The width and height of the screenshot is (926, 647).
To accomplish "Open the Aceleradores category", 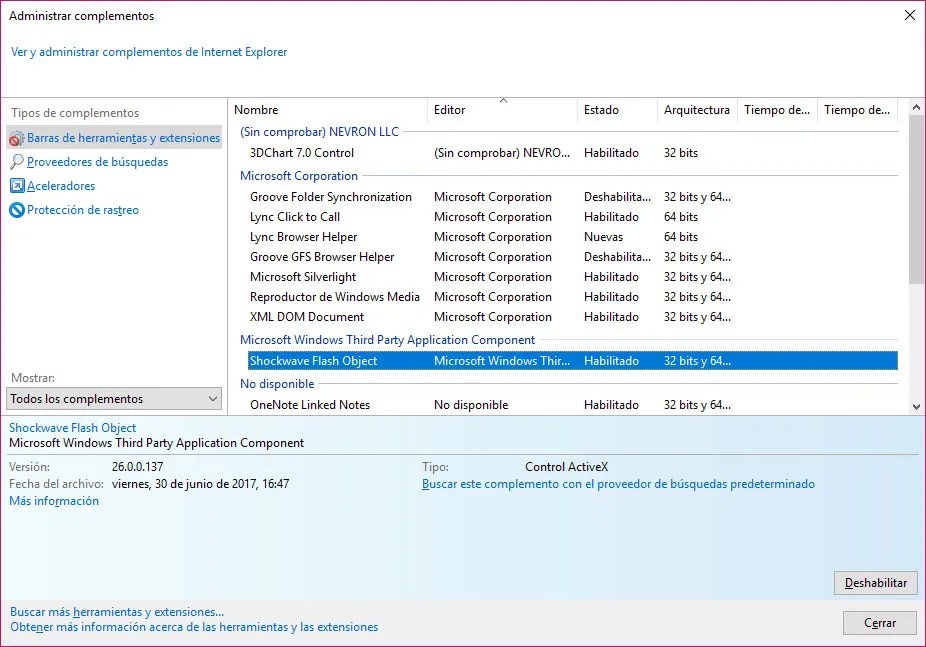I will [x=61, y=186].
